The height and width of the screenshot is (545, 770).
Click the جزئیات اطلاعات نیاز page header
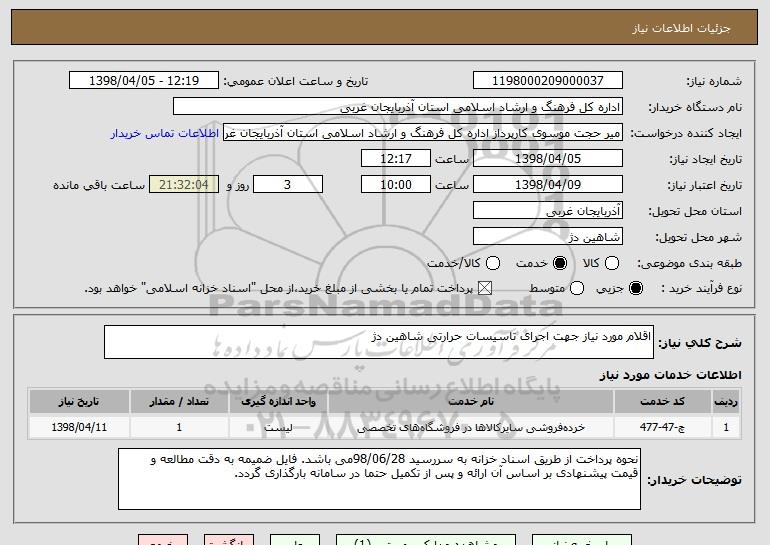681,28
